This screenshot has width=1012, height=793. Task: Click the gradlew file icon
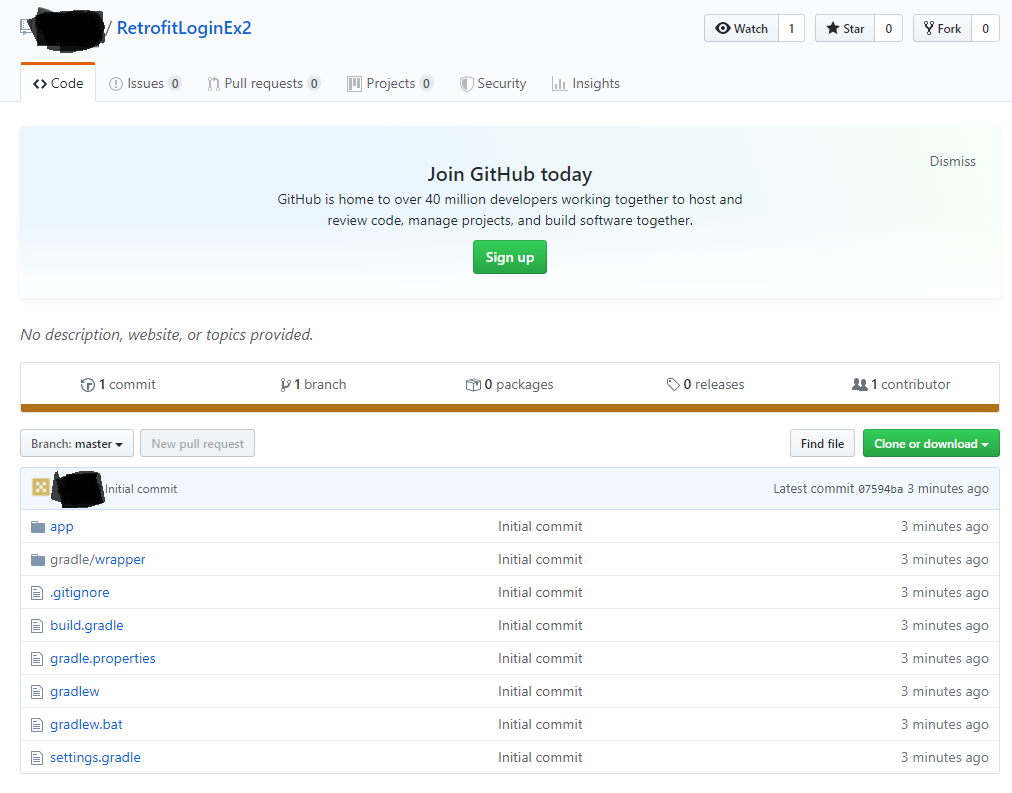[x=37, y=692]
